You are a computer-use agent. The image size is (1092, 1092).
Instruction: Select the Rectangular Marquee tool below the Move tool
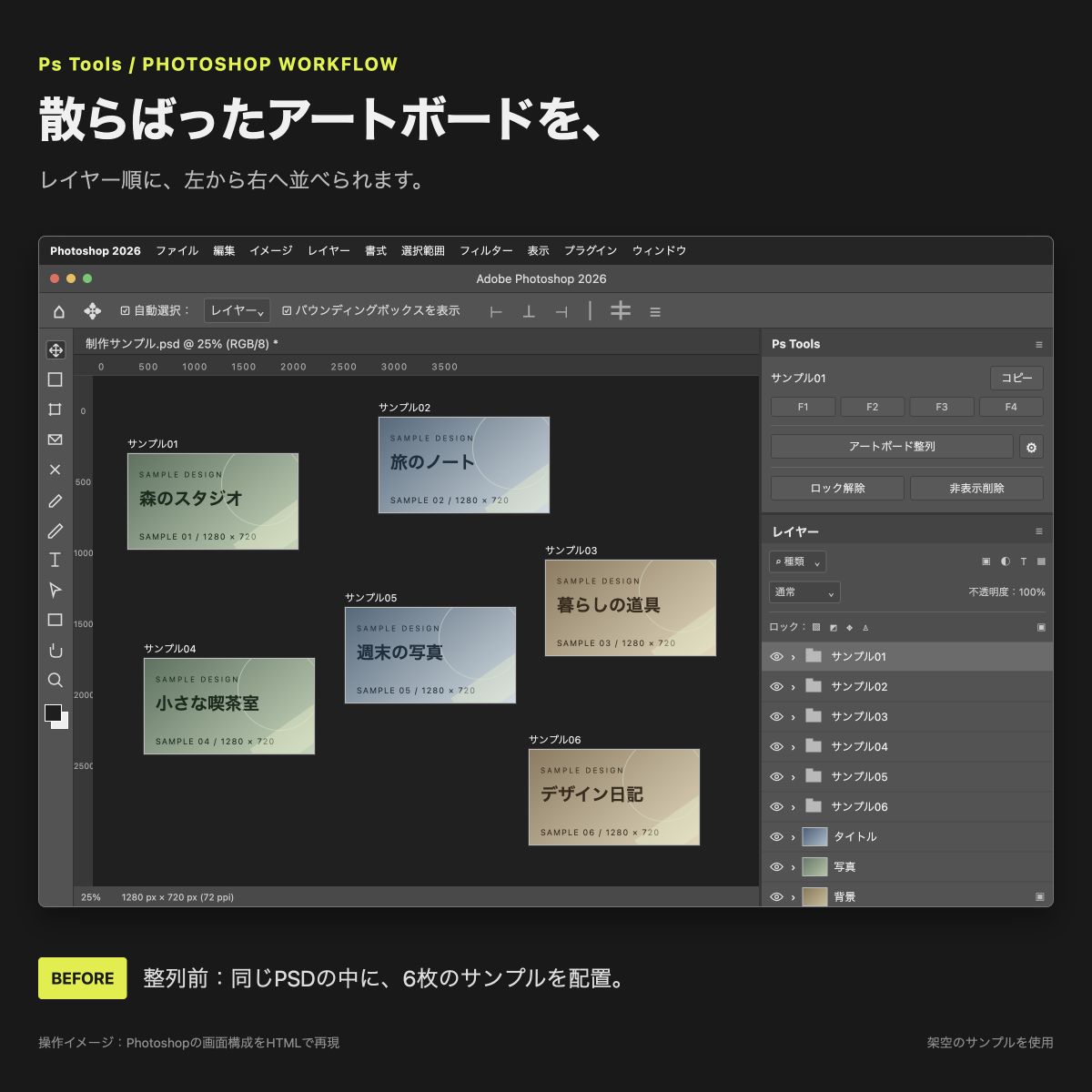56,379
